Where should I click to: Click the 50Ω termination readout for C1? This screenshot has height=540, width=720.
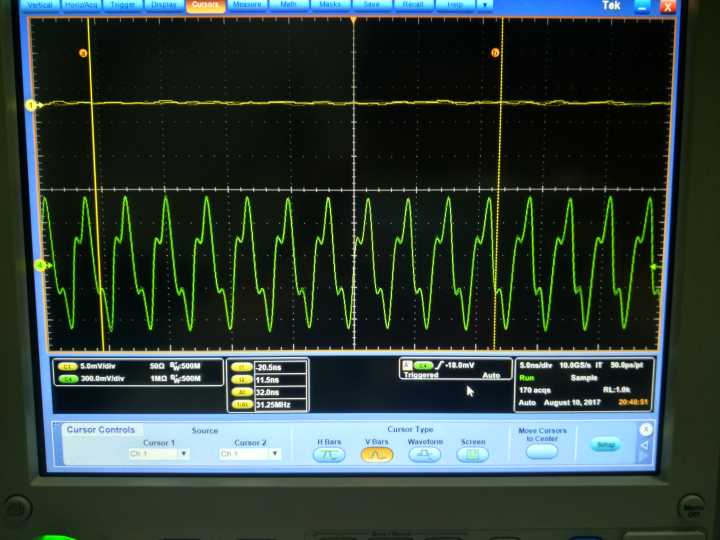tap(157, 366)
